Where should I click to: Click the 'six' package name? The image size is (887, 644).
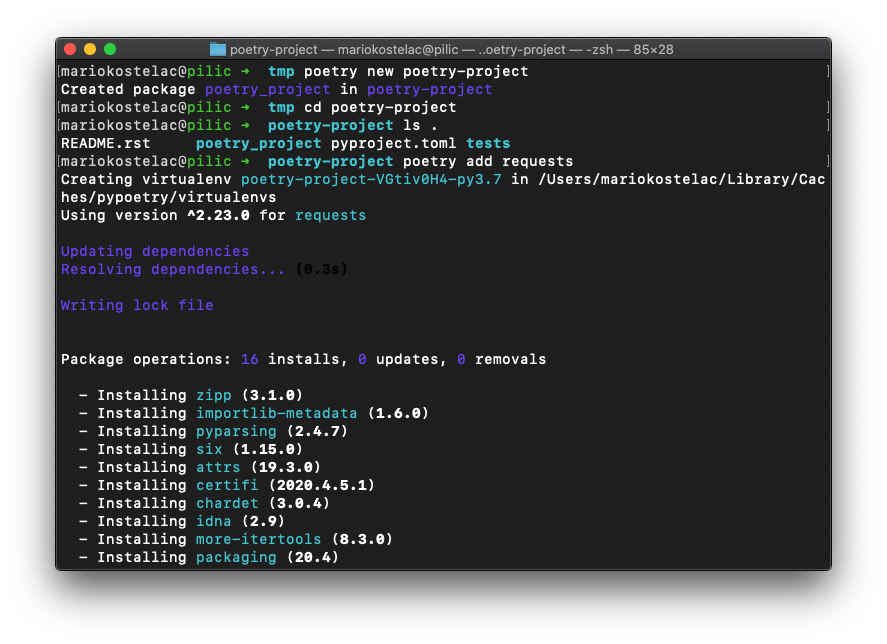point(209,449)
